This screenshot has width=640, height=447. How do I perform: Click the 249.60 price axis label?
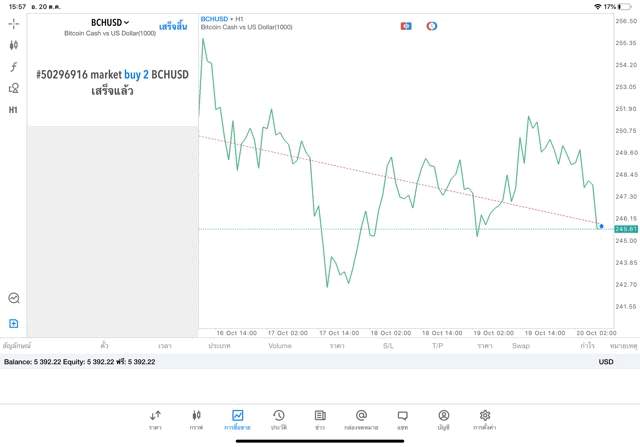pyautogui.click(x=626, y=153)
